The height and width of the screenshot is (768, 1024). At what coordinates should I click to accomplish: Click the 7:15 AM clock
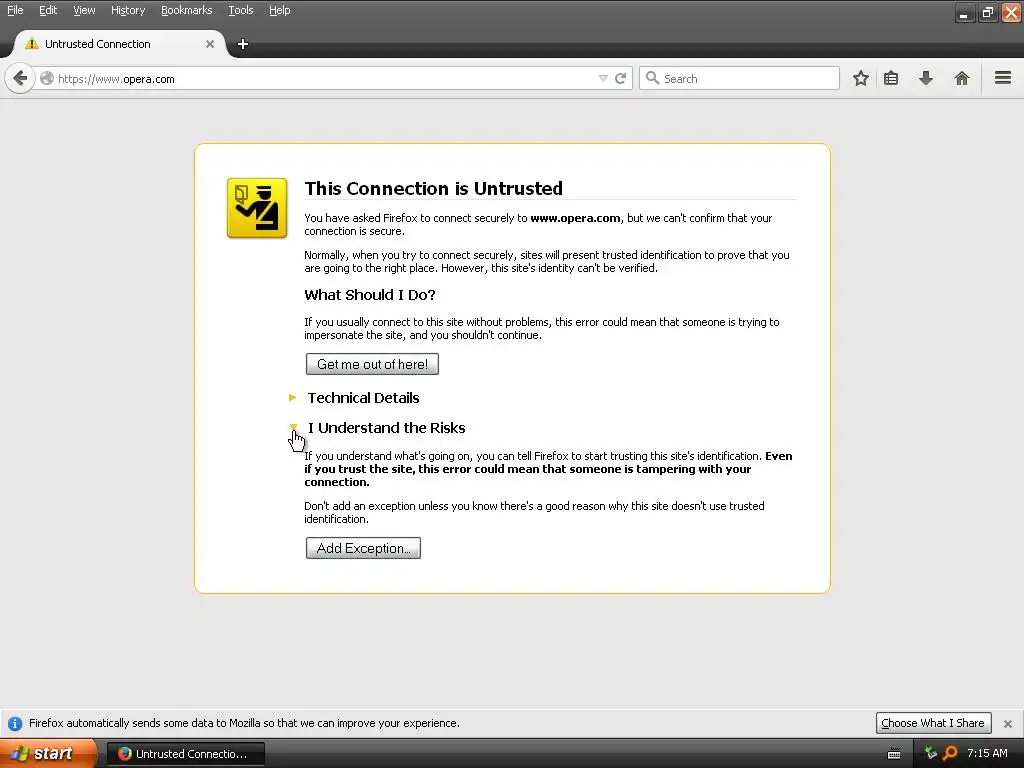point(987,753)
